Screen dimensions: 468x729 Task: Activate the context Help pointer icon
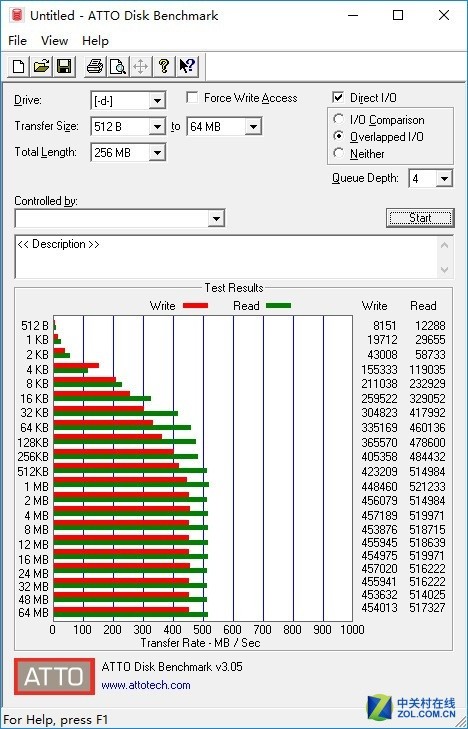pyautogui.click(x=187, y=66)
